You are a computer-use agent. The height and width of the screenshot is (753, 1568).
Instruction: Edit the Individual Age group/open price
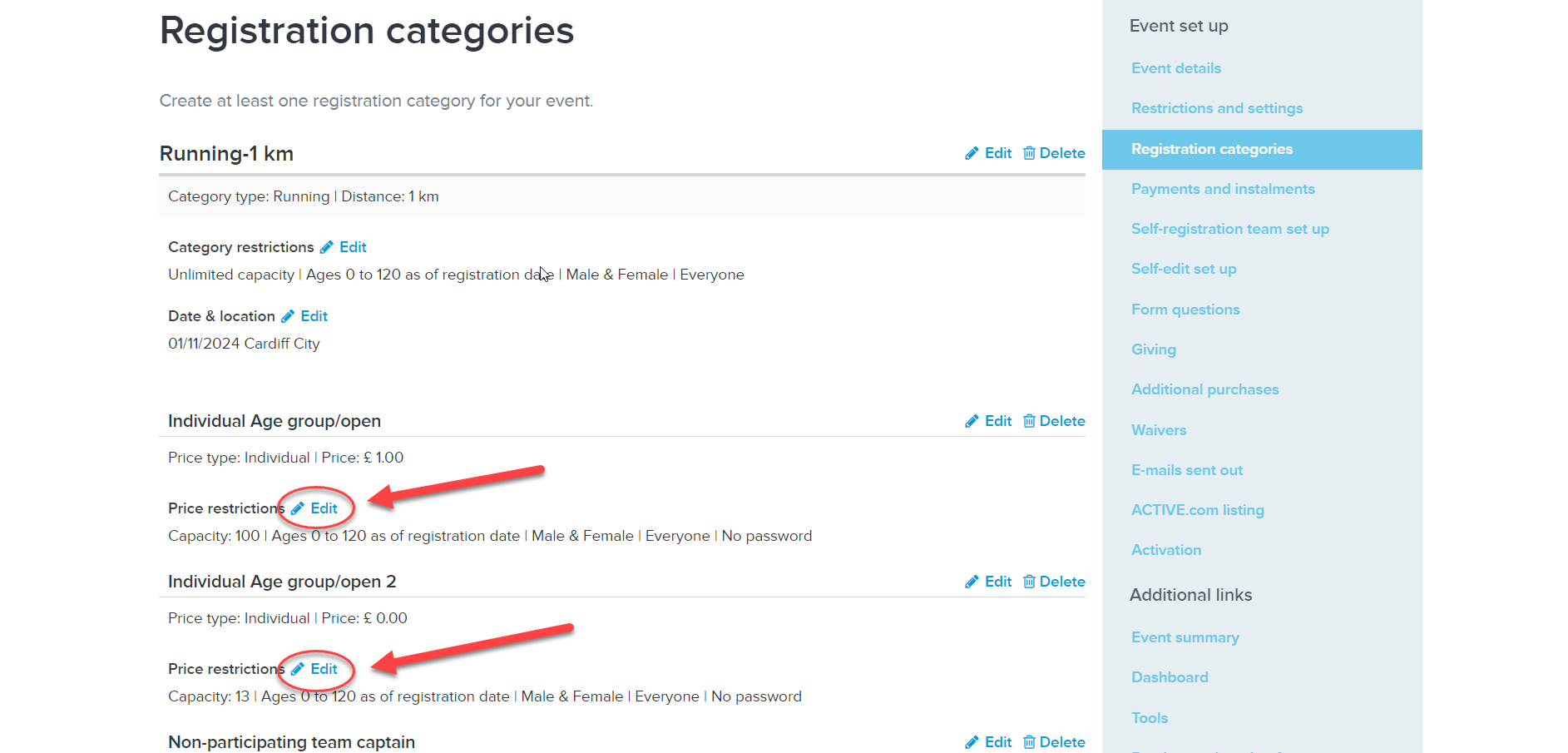[x=988, y=421]
